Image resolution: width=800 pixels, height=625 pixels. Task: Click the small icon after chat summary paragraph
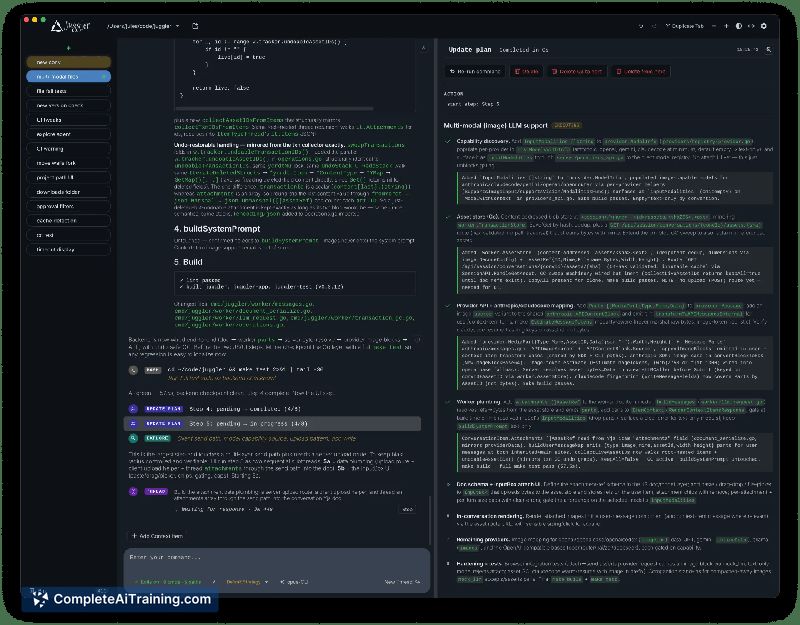pos(417,340)
